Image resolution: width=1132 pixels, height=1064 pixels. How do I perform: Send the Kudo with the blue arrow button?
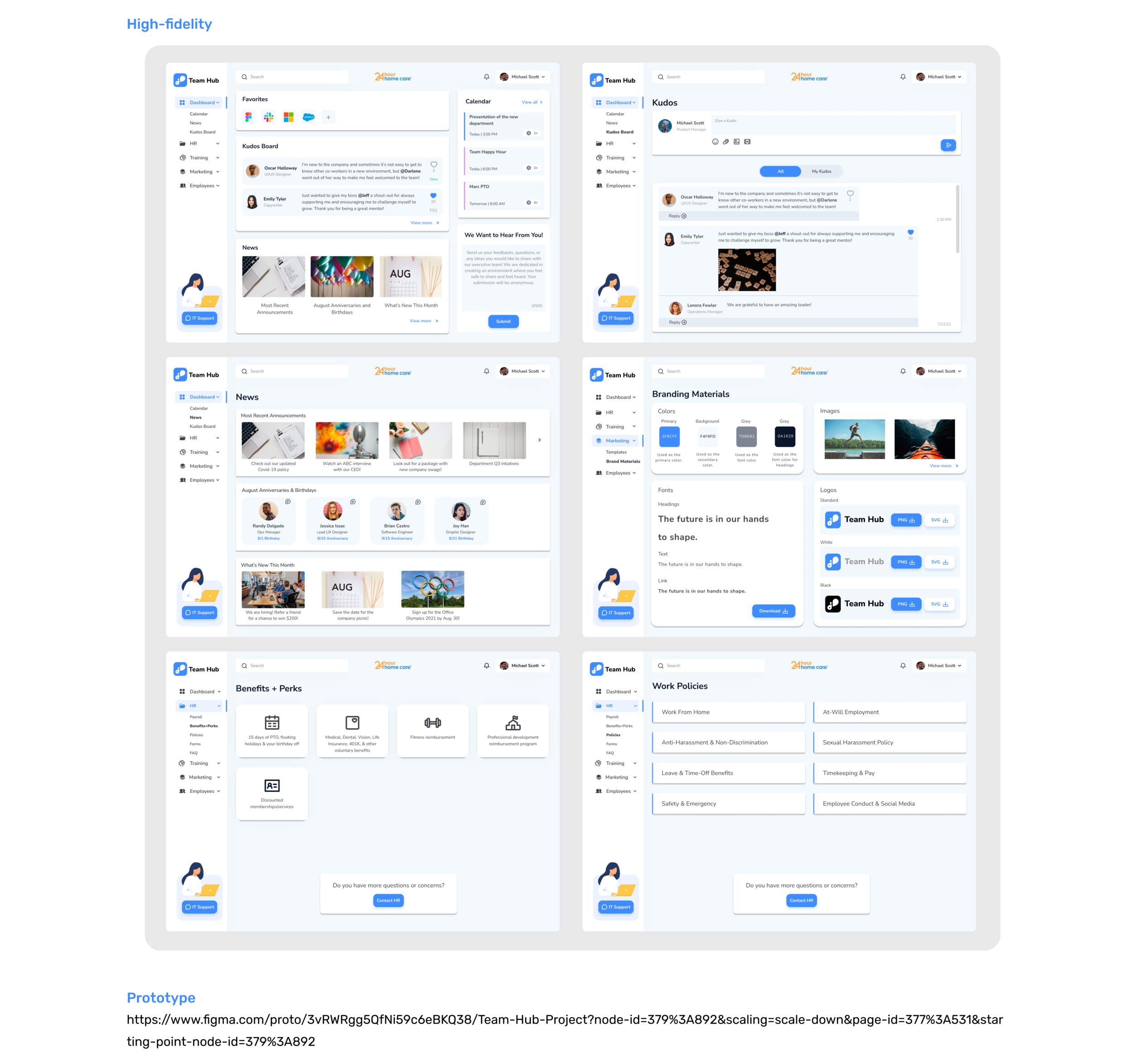948,145
